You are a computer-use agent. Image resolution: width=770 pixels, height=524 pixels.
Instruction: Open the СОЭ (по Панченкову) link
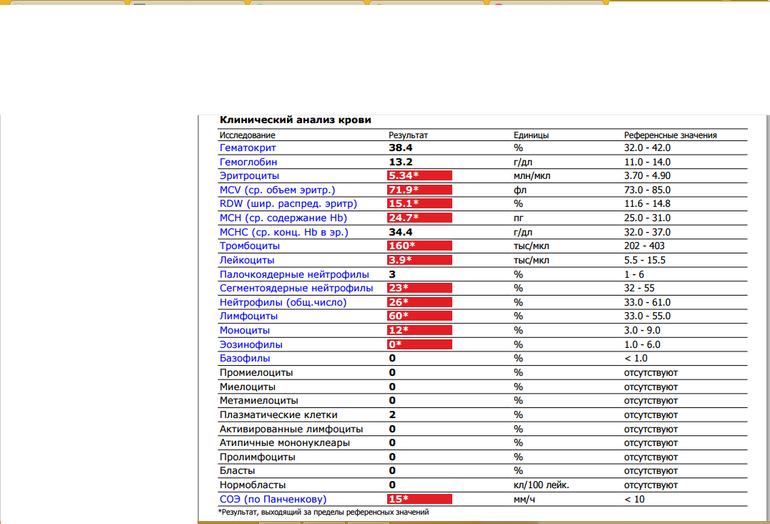[273, 498]
